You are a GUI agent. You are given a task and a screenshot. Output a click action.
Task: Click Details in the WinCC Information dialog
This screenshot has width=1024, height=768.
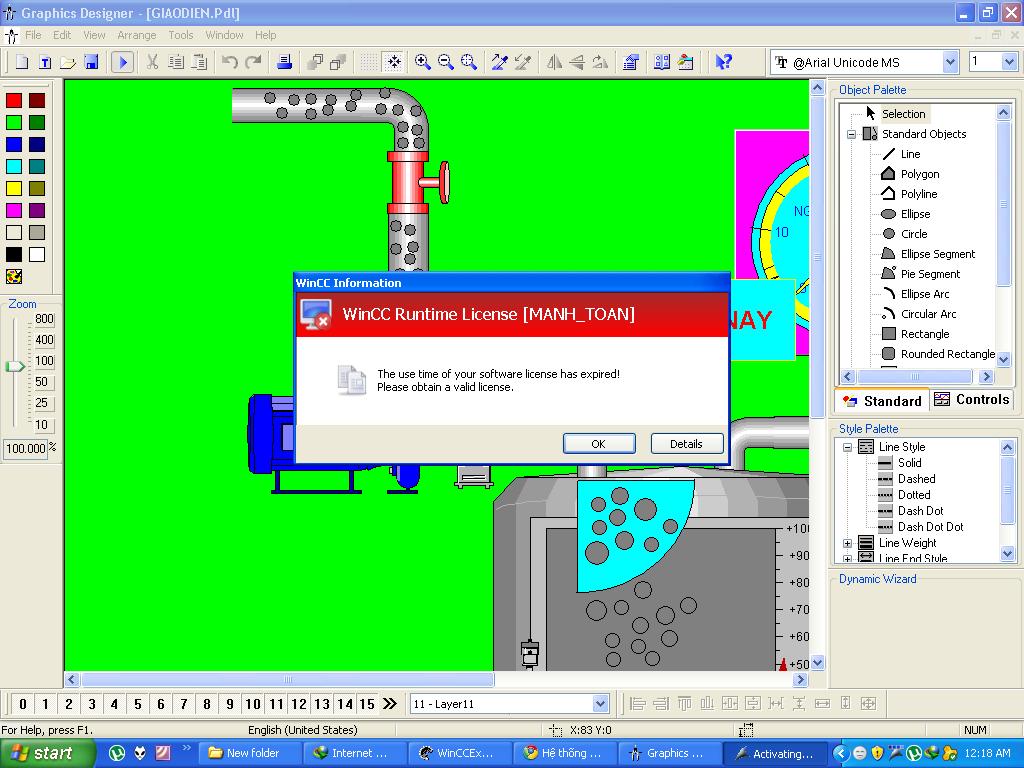(x=686, y=444)
